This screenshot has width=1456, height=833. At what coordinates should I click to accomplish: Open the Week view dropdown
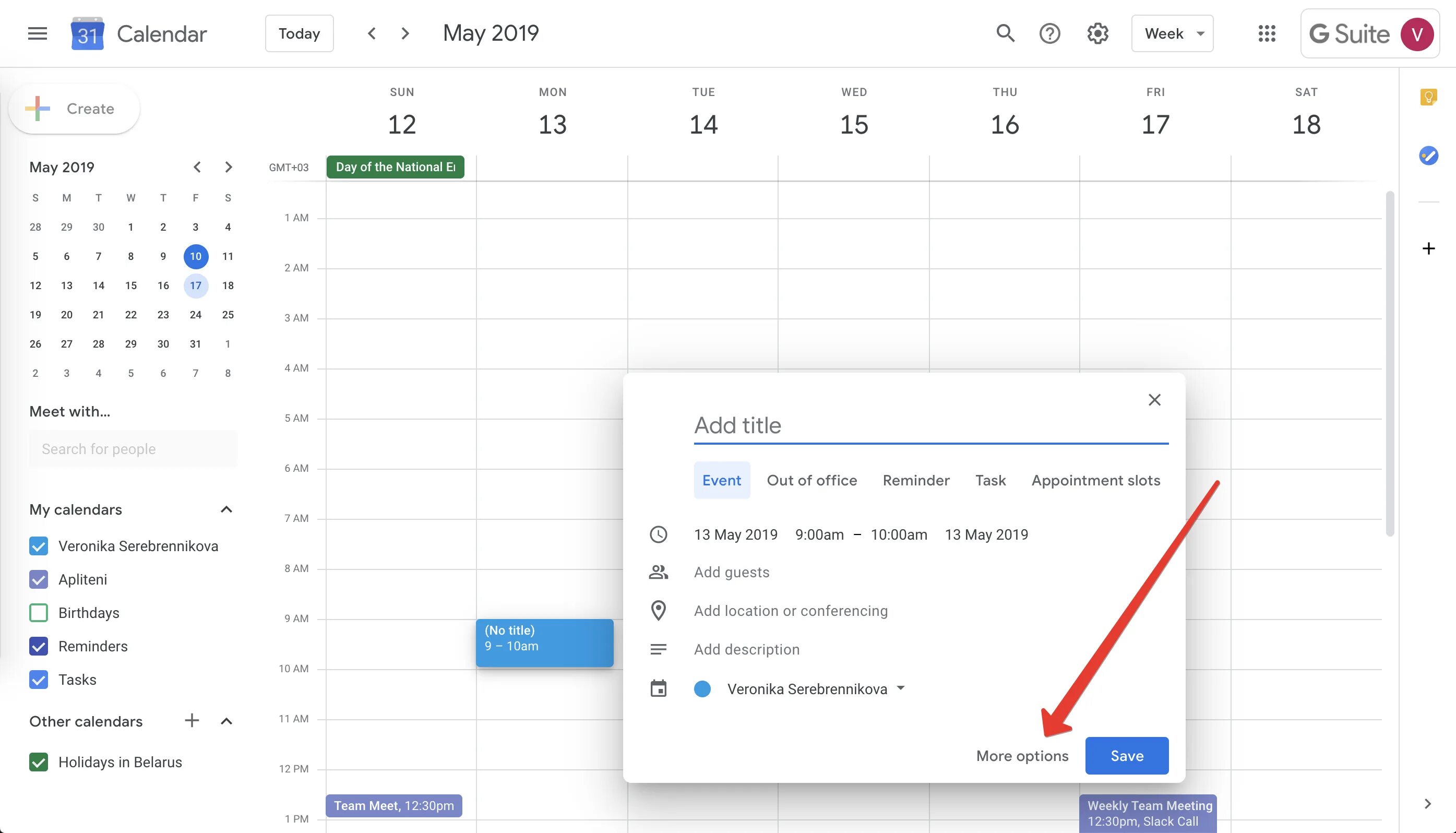click(x=1172, y=33)
